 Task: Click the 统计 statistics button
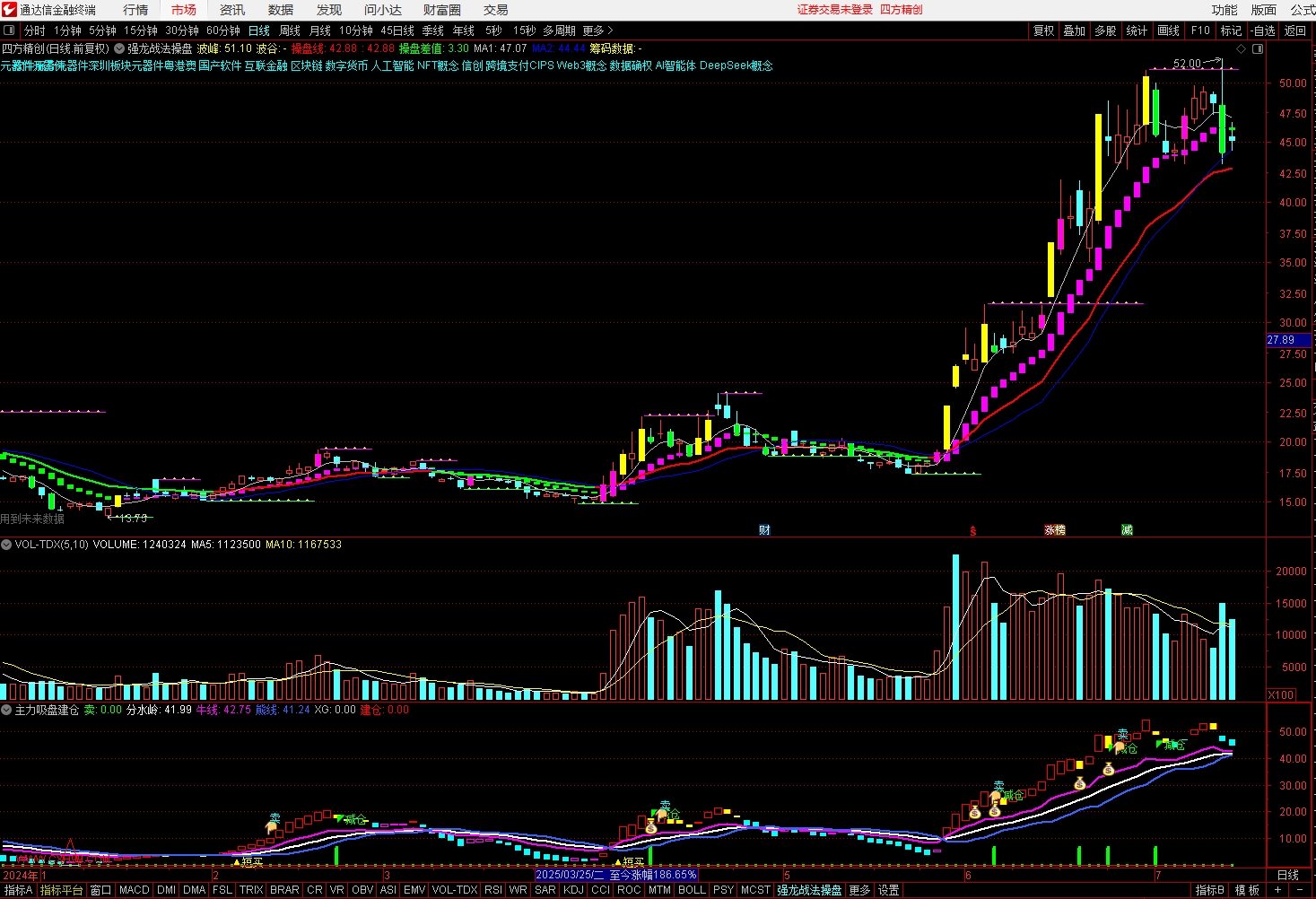(x=1137, y=31)
